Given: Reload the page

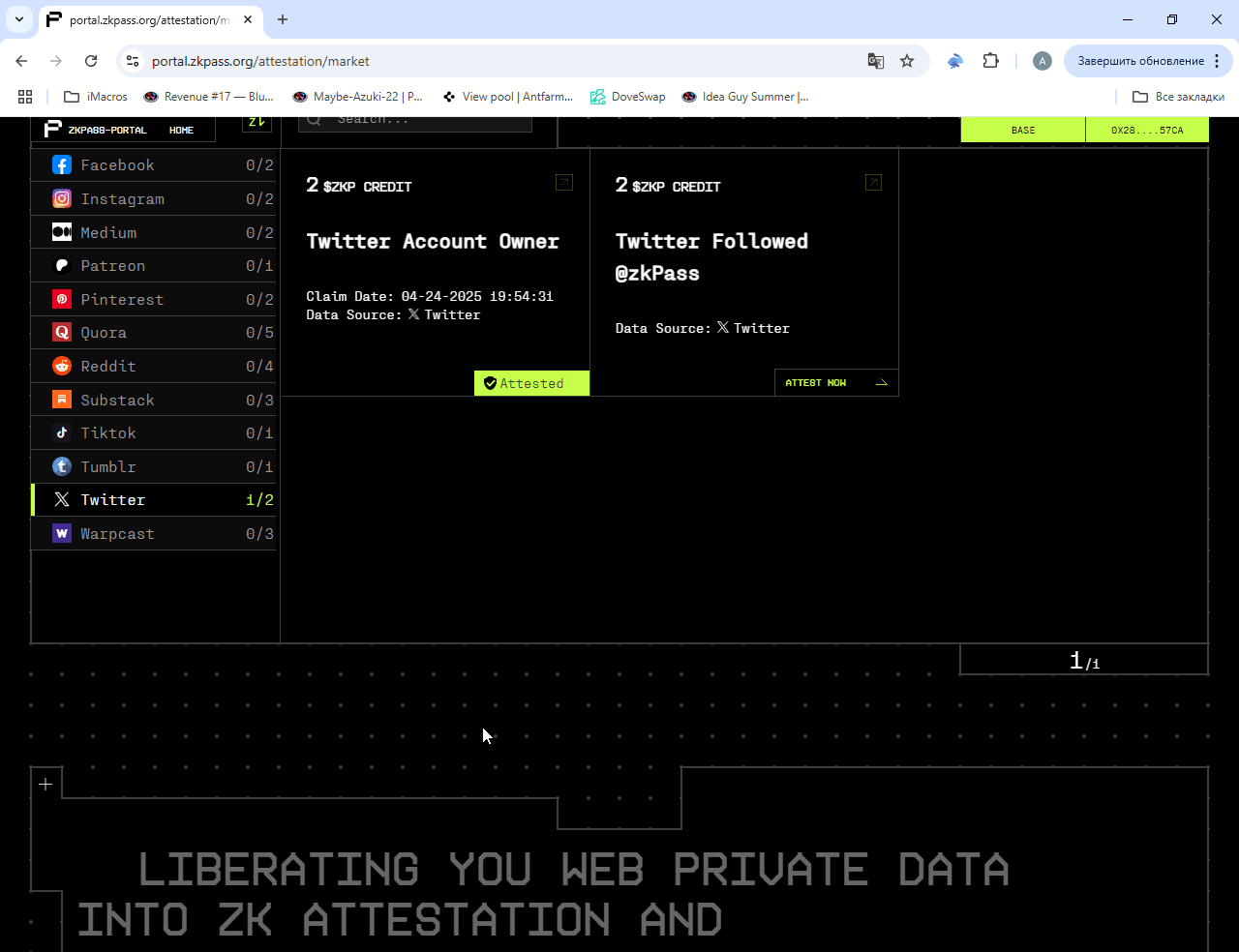Looking at the screenshot, I should tap(91, 61).
